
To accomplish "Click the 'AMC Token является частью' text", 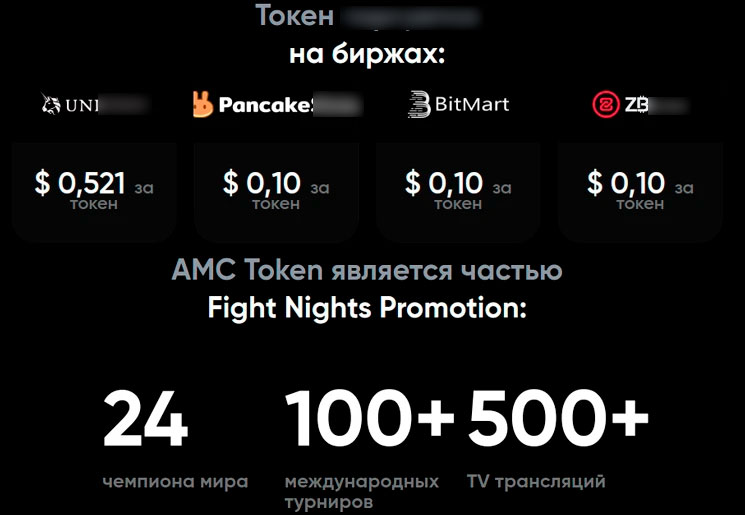I will coord(366,270).
